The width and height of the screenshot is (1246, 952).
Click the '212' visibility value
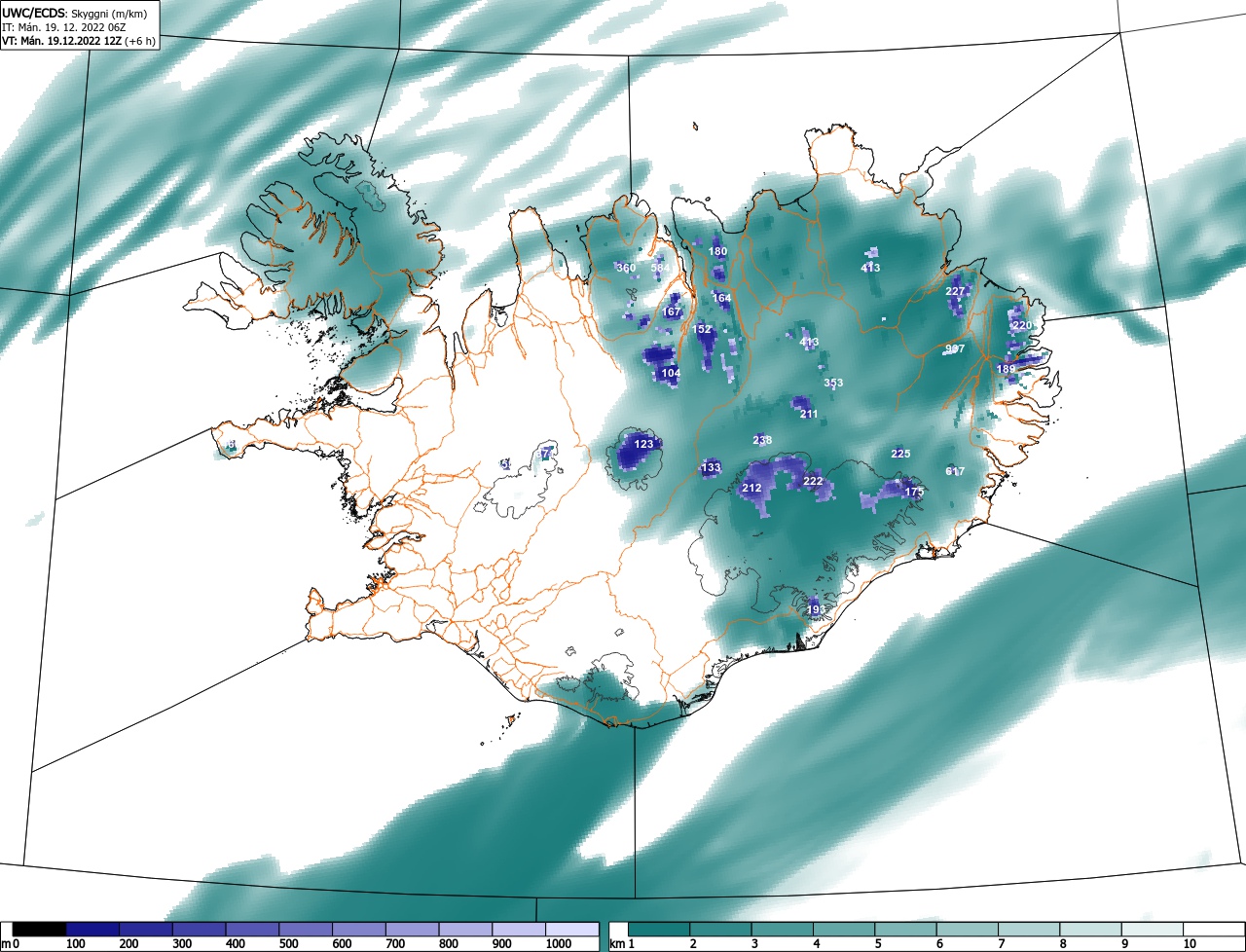pyautogui.click(x=752, y=488)
